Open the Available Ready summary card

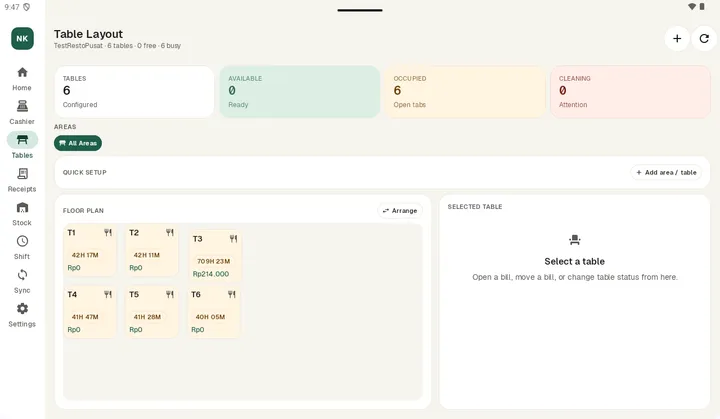pyautogui.click(x=299, y=91)
